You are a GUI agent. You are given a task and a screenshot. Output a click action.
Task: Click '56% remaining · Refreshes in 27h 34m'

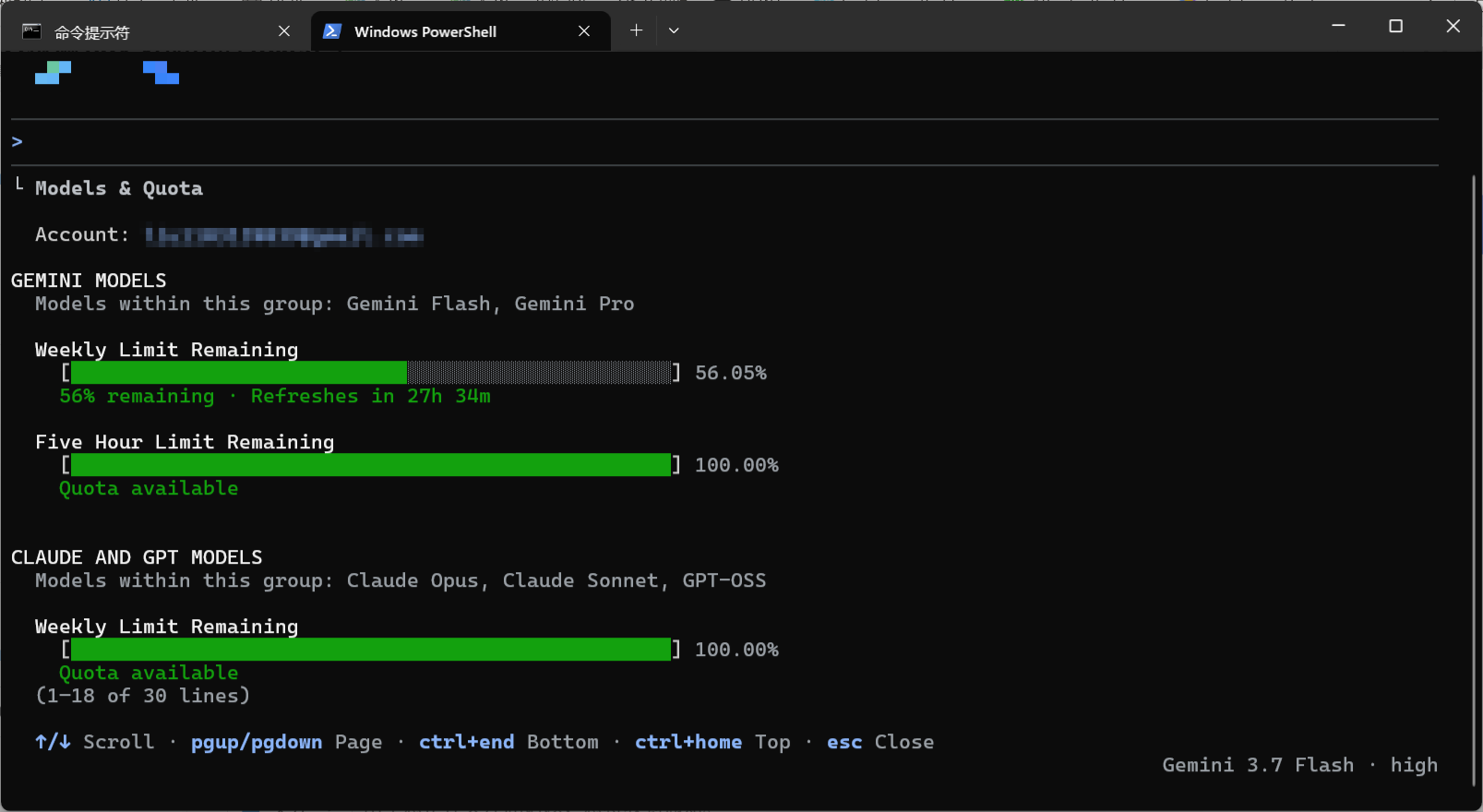point(275,396)
